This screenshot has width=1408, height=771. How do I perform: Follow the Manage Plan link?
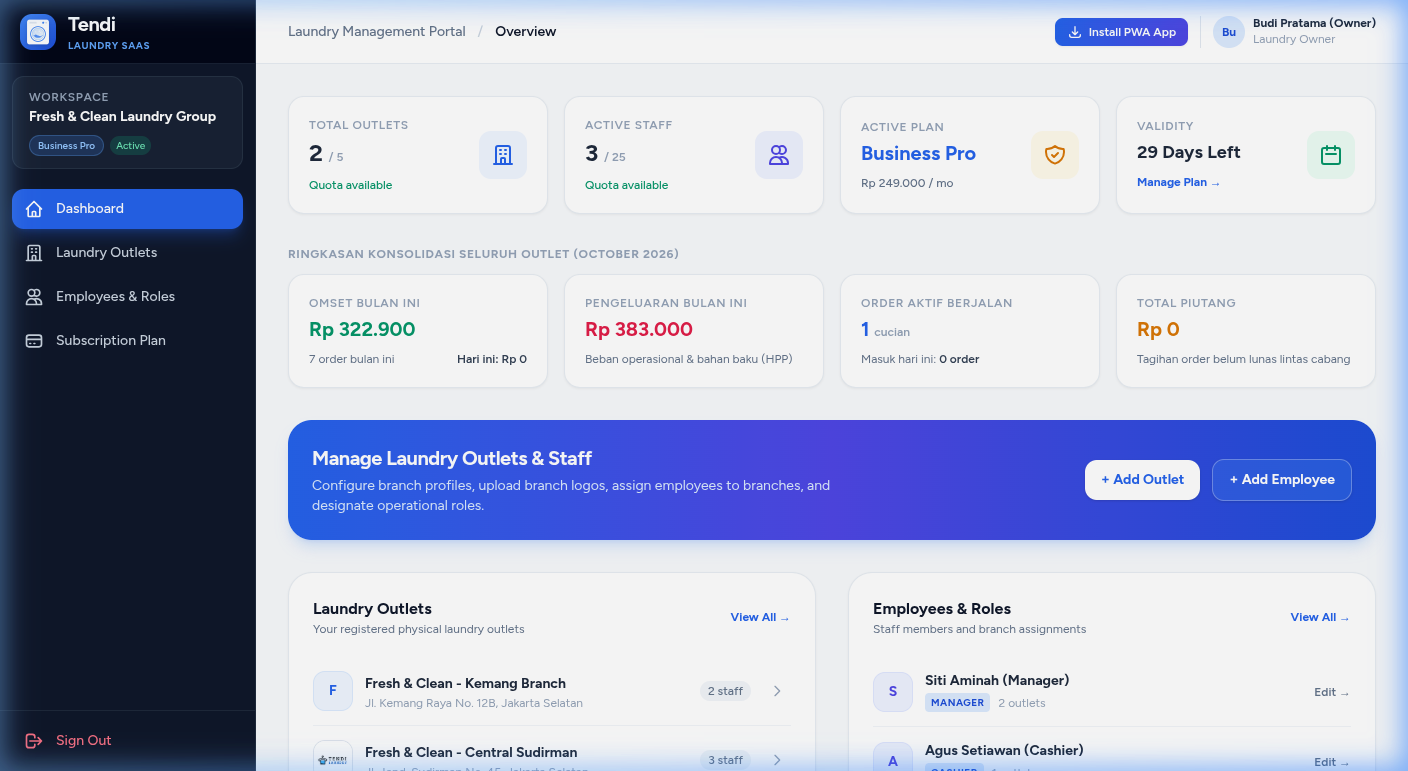1178,183
